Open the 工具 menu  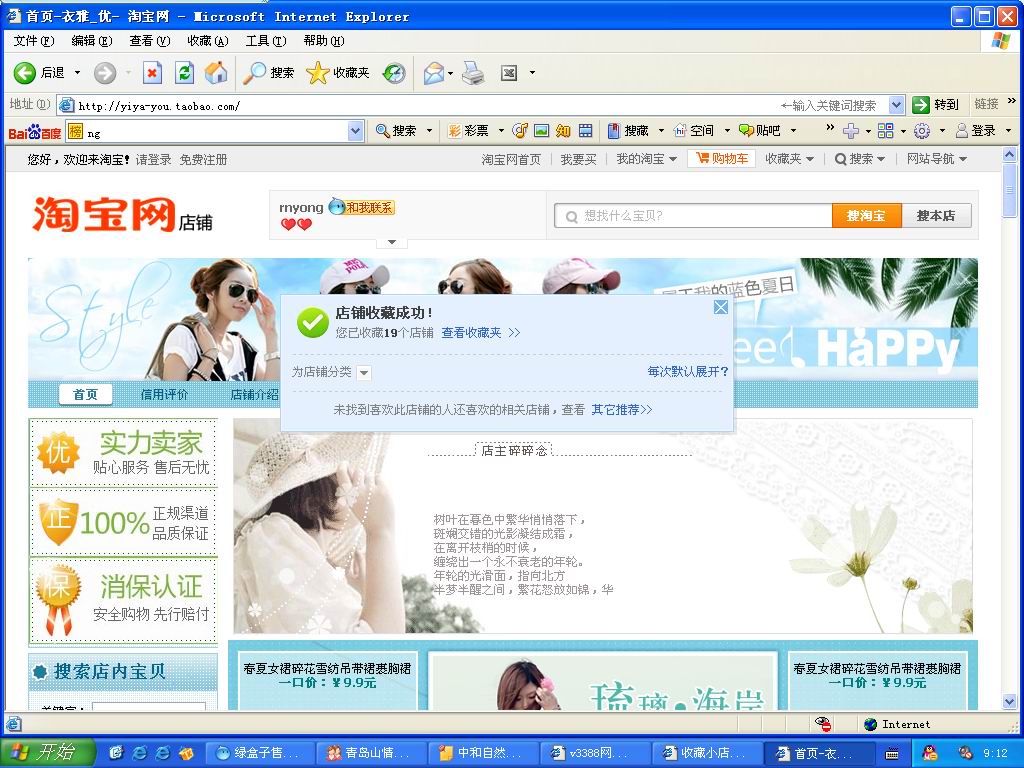[x=266, y=40]
